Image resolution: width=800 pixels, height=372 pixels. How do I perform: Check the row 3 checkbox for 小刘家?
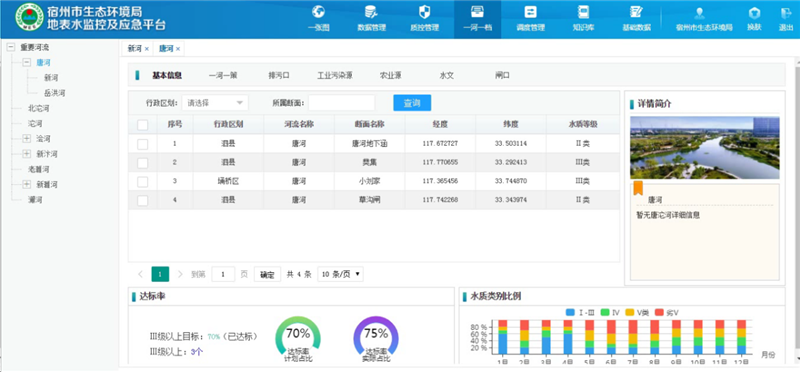point(143,182)
